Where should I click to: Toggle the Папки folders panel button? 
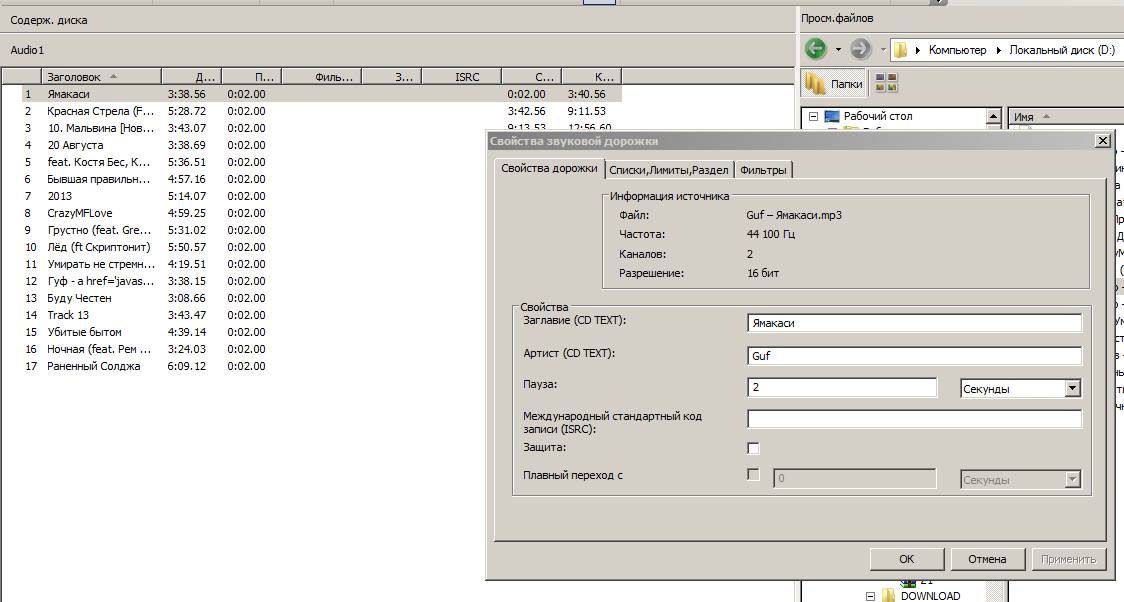(x=834, y=84)
